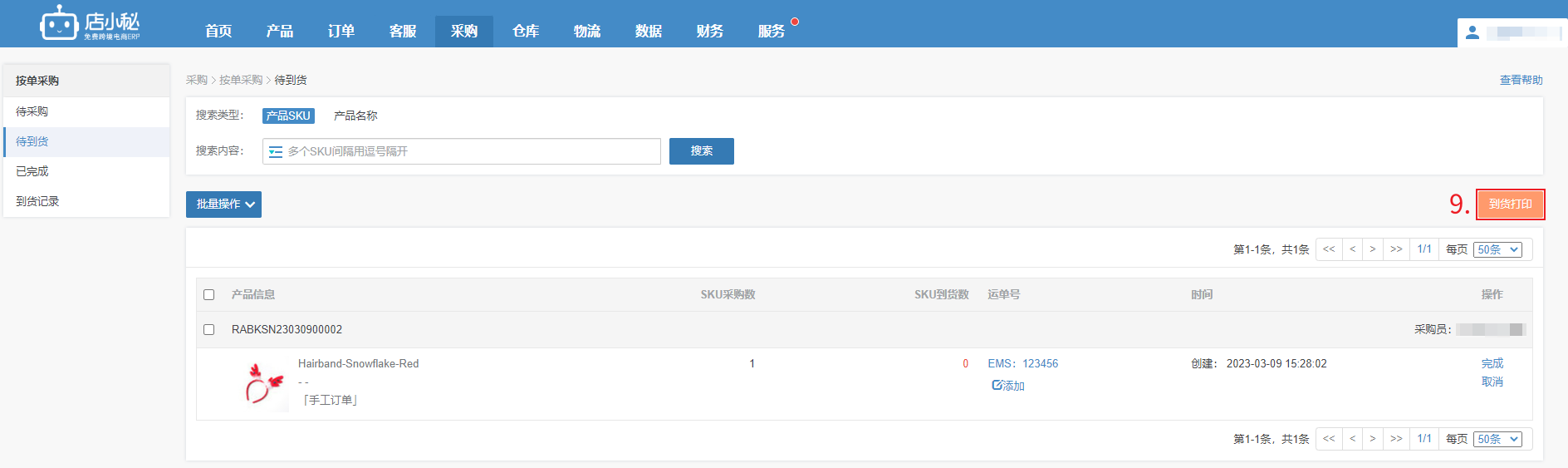Click 取消 for the Hairband order
This screenshot has width=1568, height=468.
[1492, 382]
